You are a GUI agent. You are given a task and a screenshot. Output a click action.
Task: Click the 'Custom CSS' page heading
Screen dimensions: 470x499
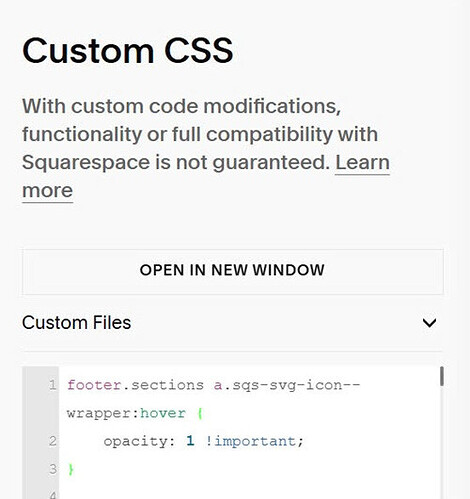pyautogui.click(x=128, y=50)
